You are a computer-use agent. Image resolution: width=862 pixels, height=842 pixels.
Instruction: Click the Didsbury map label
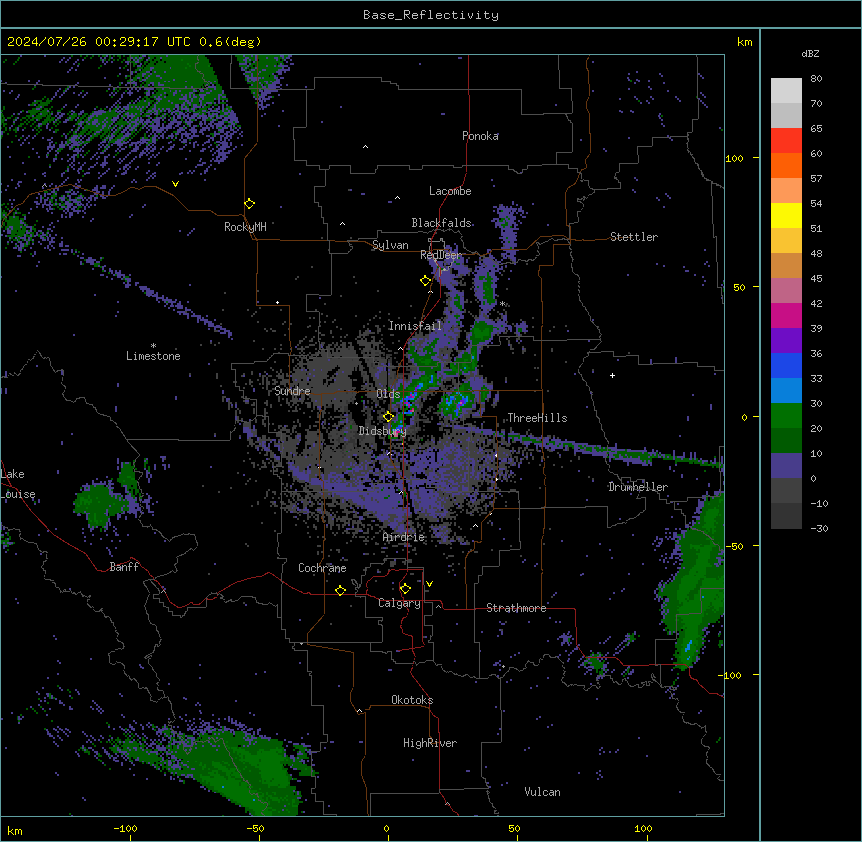(383, 431)
